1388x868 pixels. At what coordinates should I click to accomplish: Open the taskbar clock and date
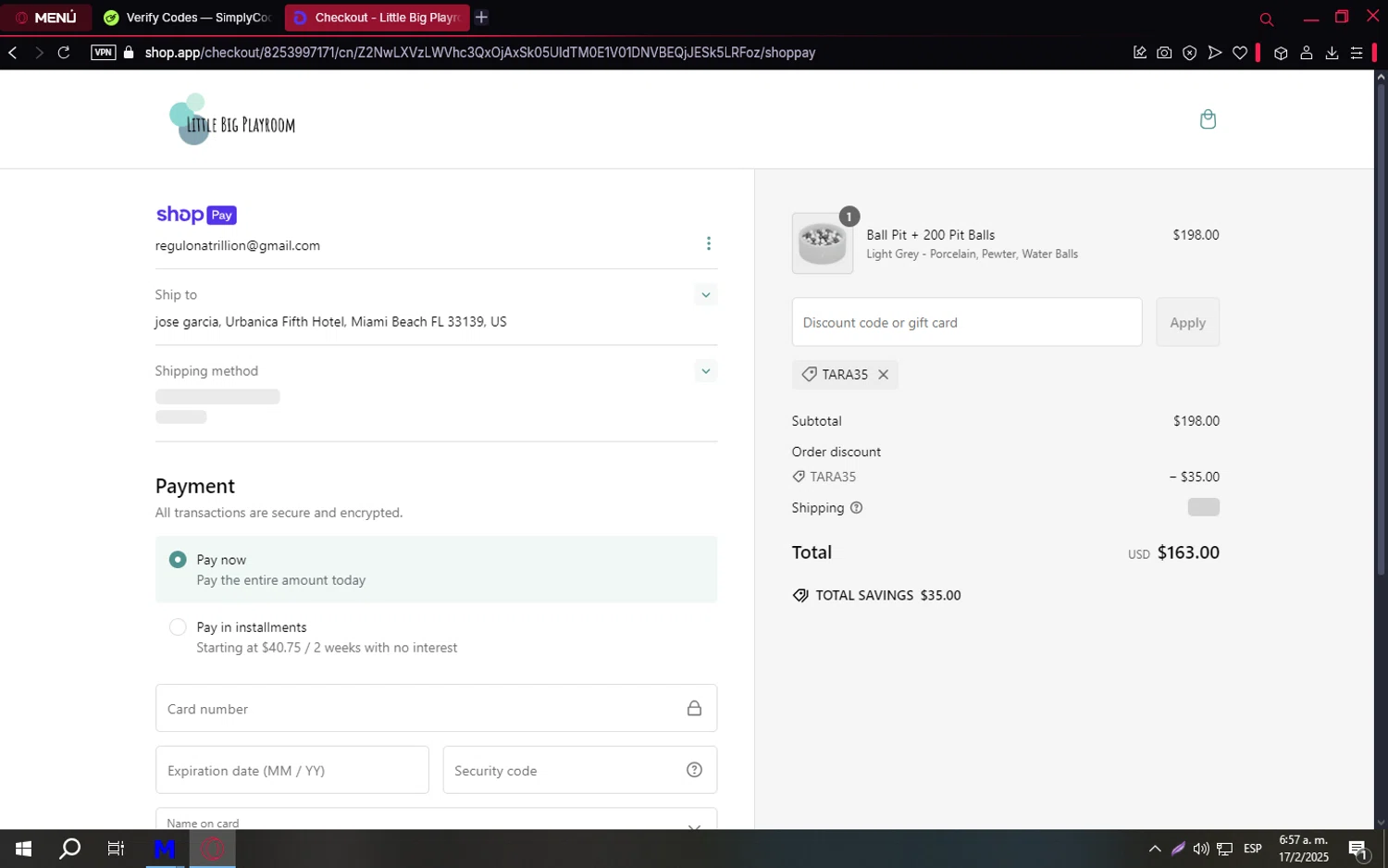click(x=1304, y=849)
